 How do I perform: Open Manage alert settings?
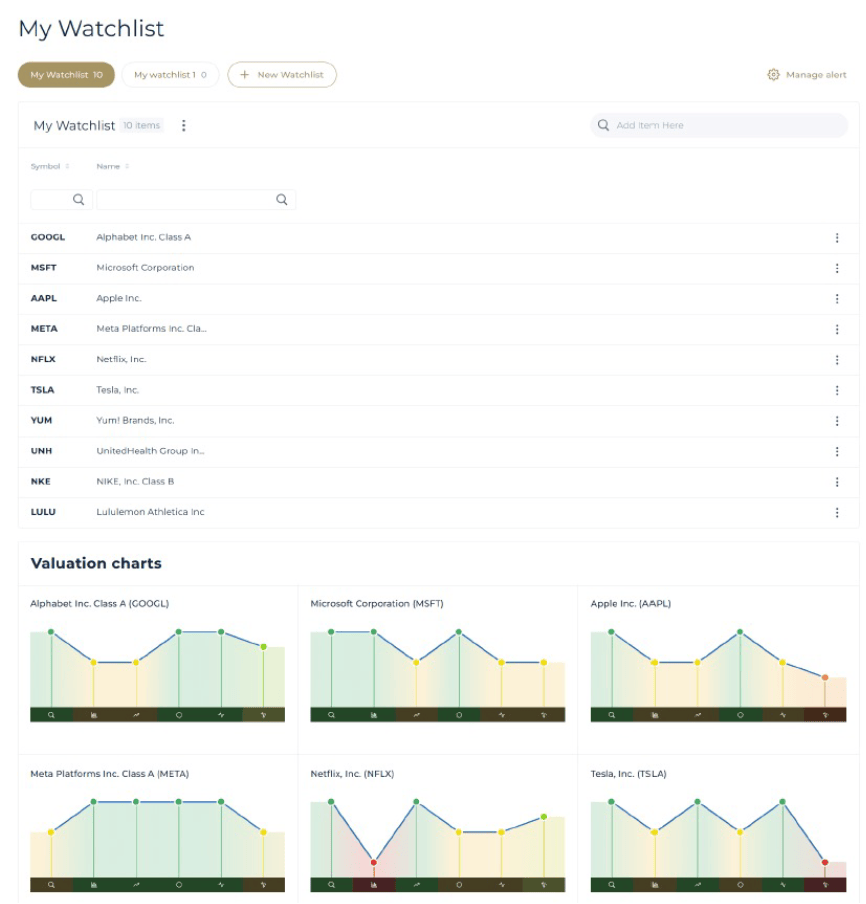(x=807, y=75)
